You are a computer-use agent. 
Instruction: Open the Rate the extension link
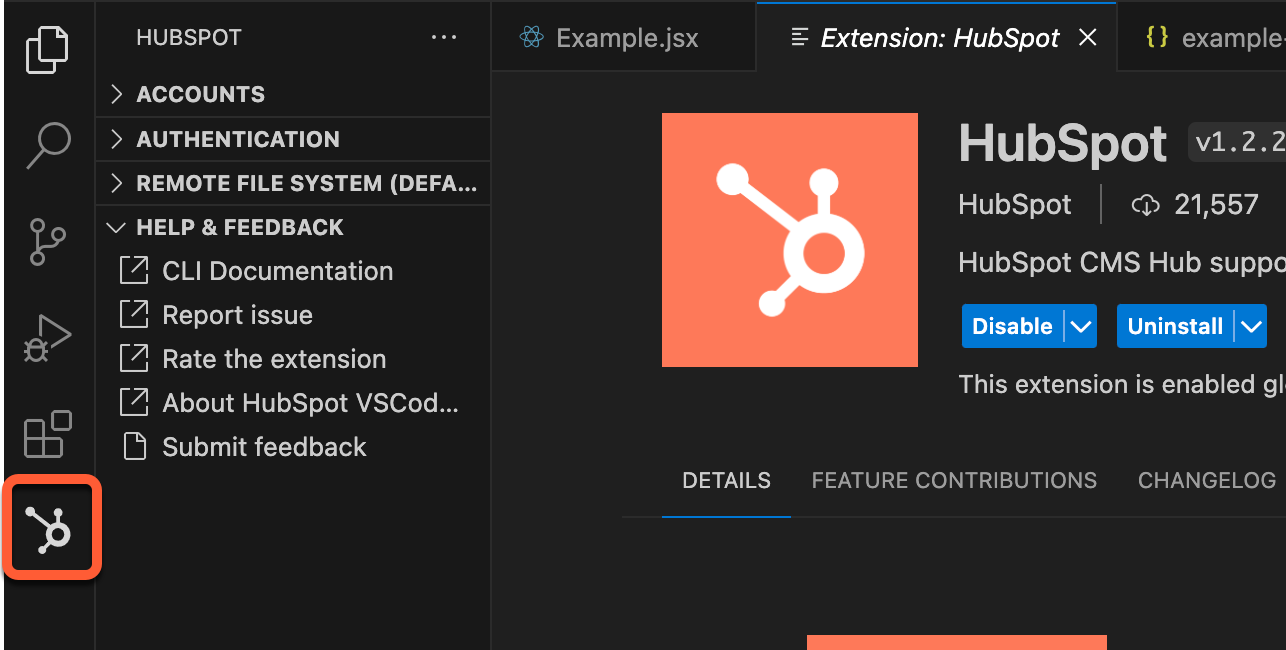tap(274, 359)
